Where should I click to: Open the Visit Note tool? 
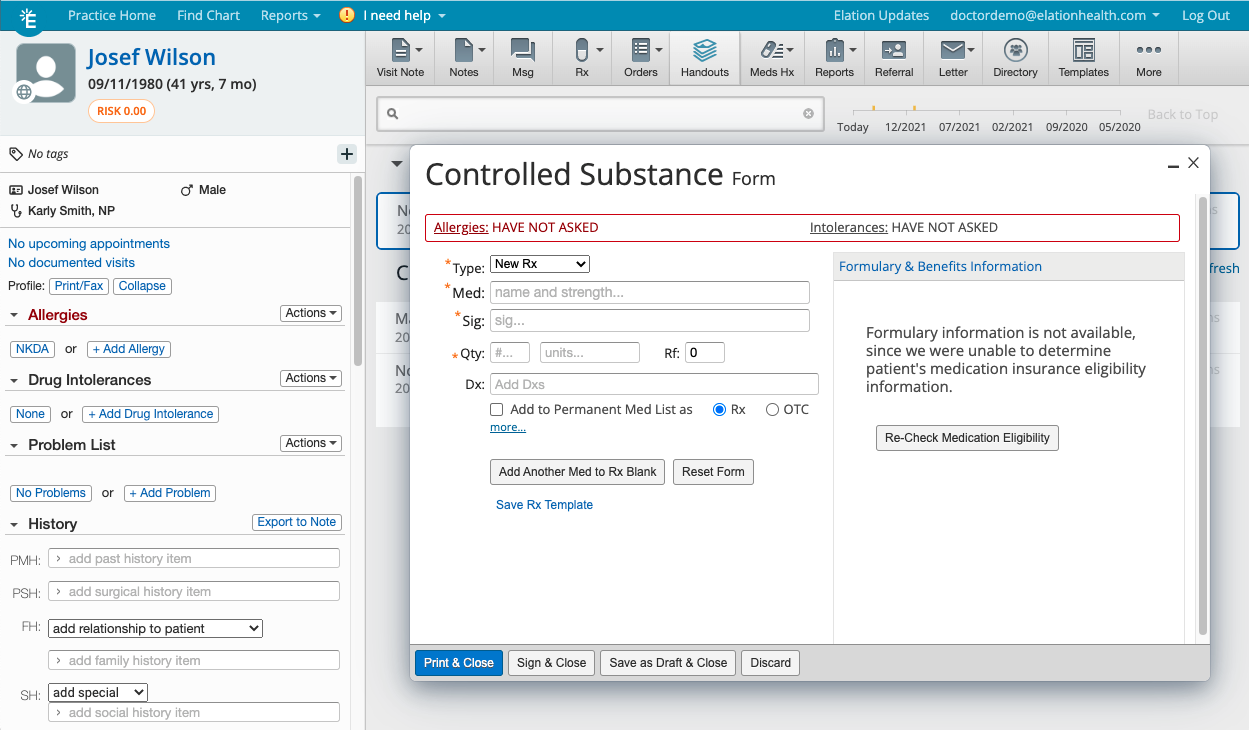pos(399,57)
